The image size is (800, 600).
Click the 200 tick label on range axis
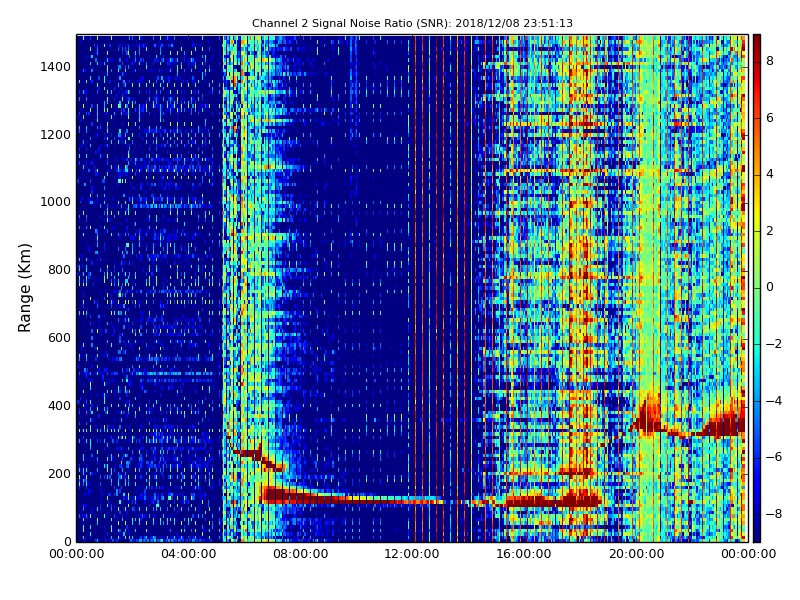[59, 473]
